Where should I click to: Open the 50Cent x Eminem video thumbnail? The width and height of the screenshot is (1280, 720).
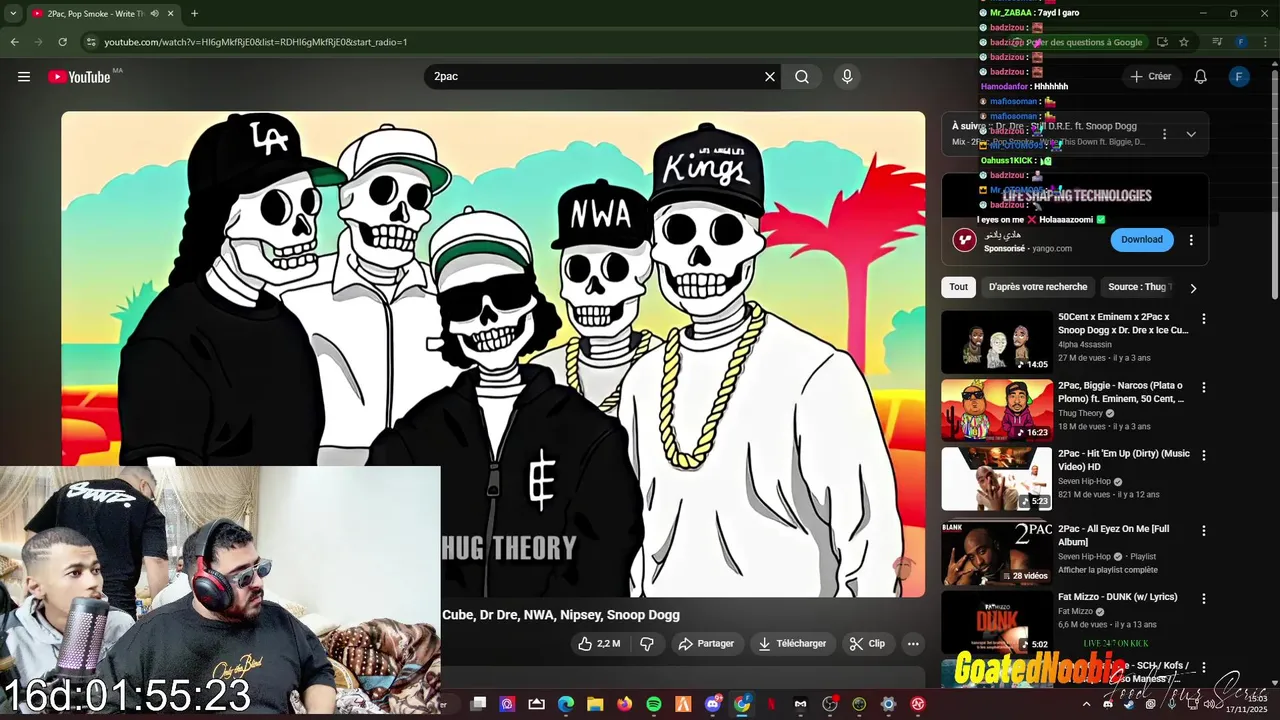996,342
